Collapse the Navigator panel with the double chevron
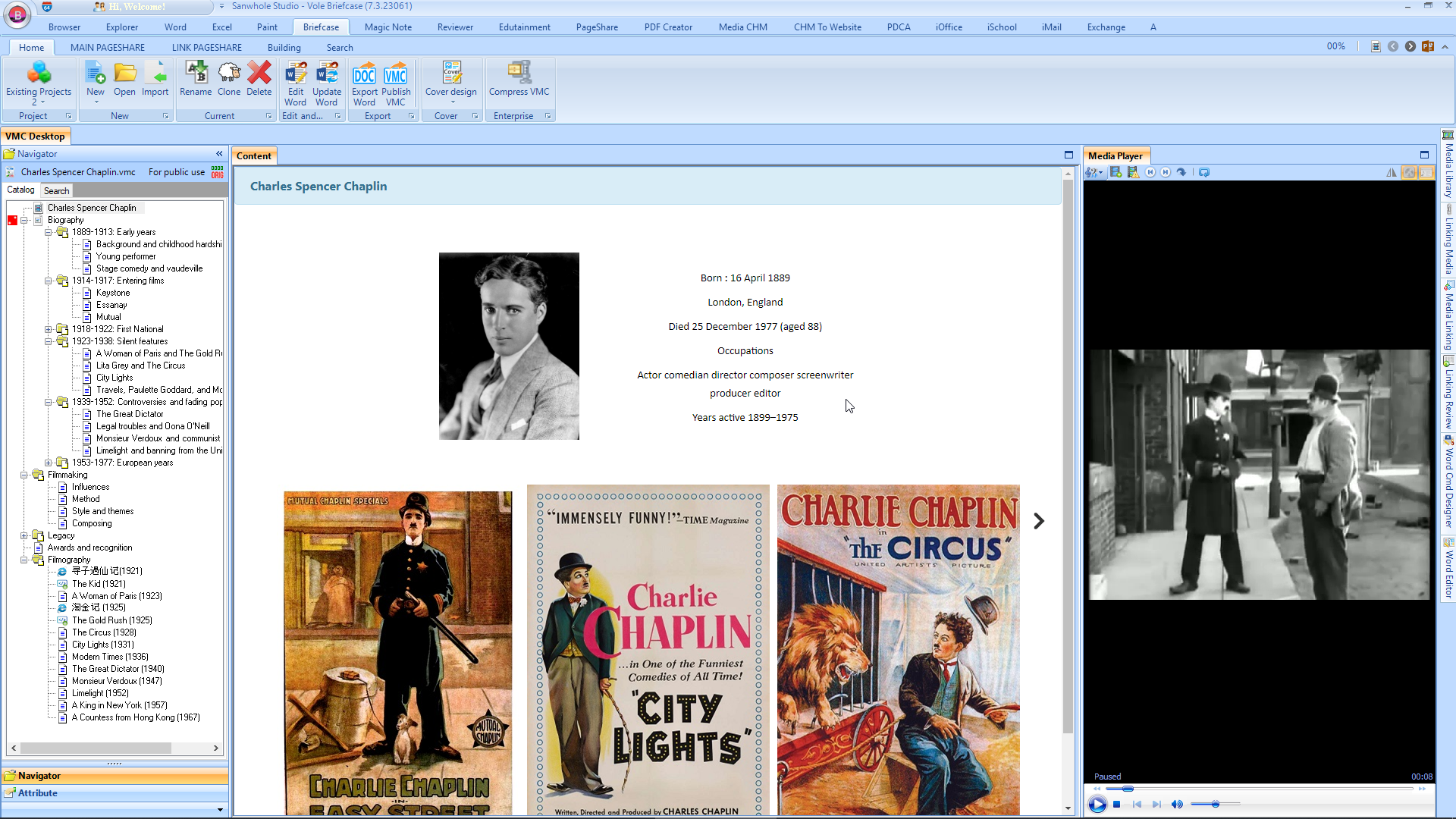 coord(219,154)
